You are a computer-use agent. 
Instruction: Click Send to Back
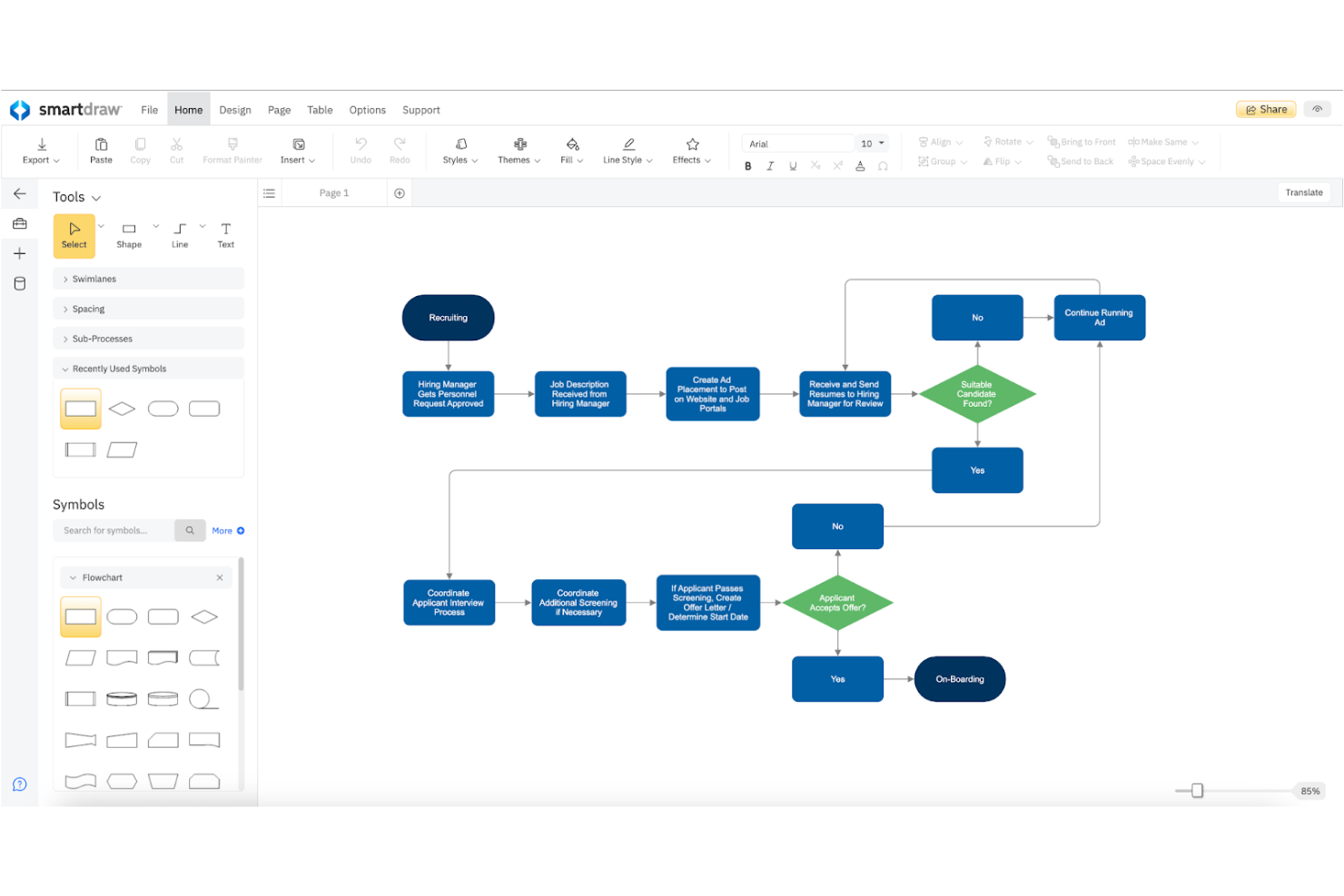coord(1081,162)
